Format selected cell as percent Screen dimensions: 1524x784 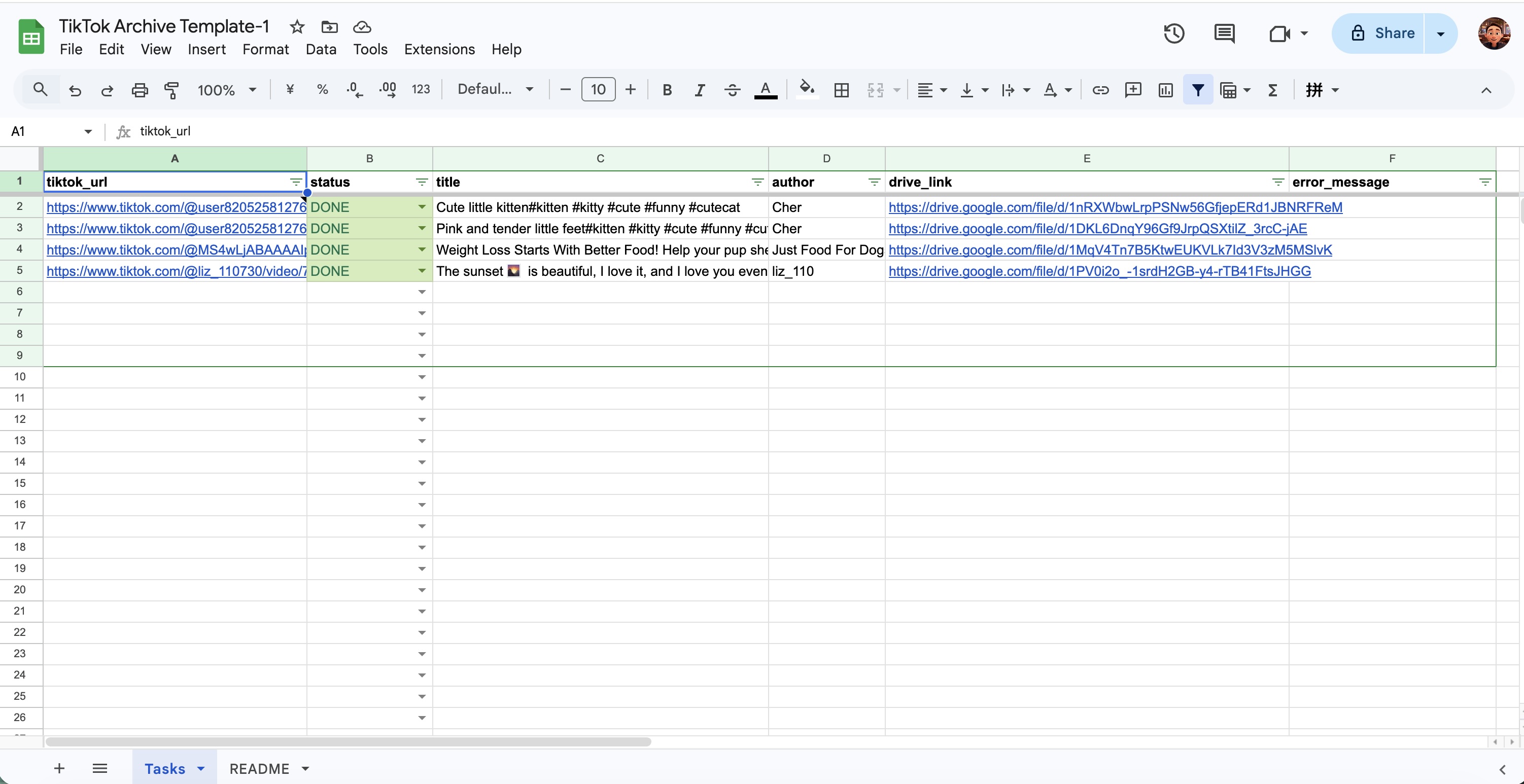(x=322, y=90)
